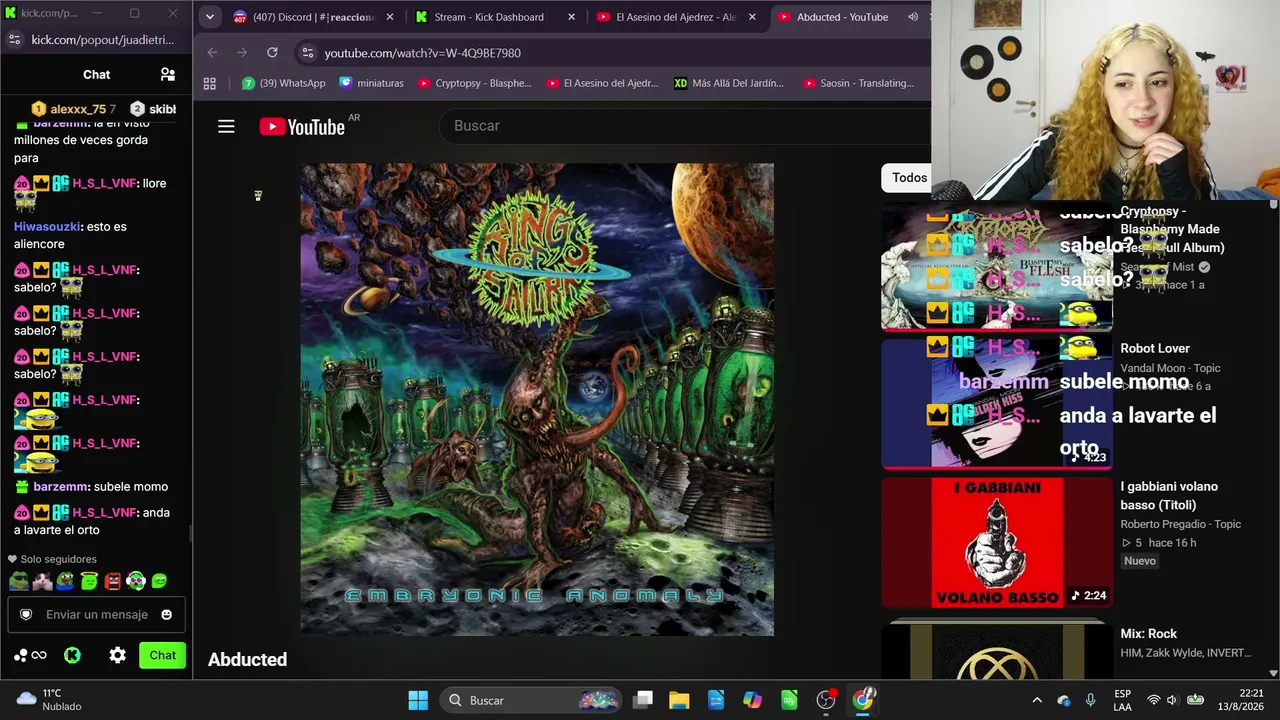Open the Windows taskbar search box
Image resolution: width=1280 pixels, height=720 pixels.
[x=530, y=700]
